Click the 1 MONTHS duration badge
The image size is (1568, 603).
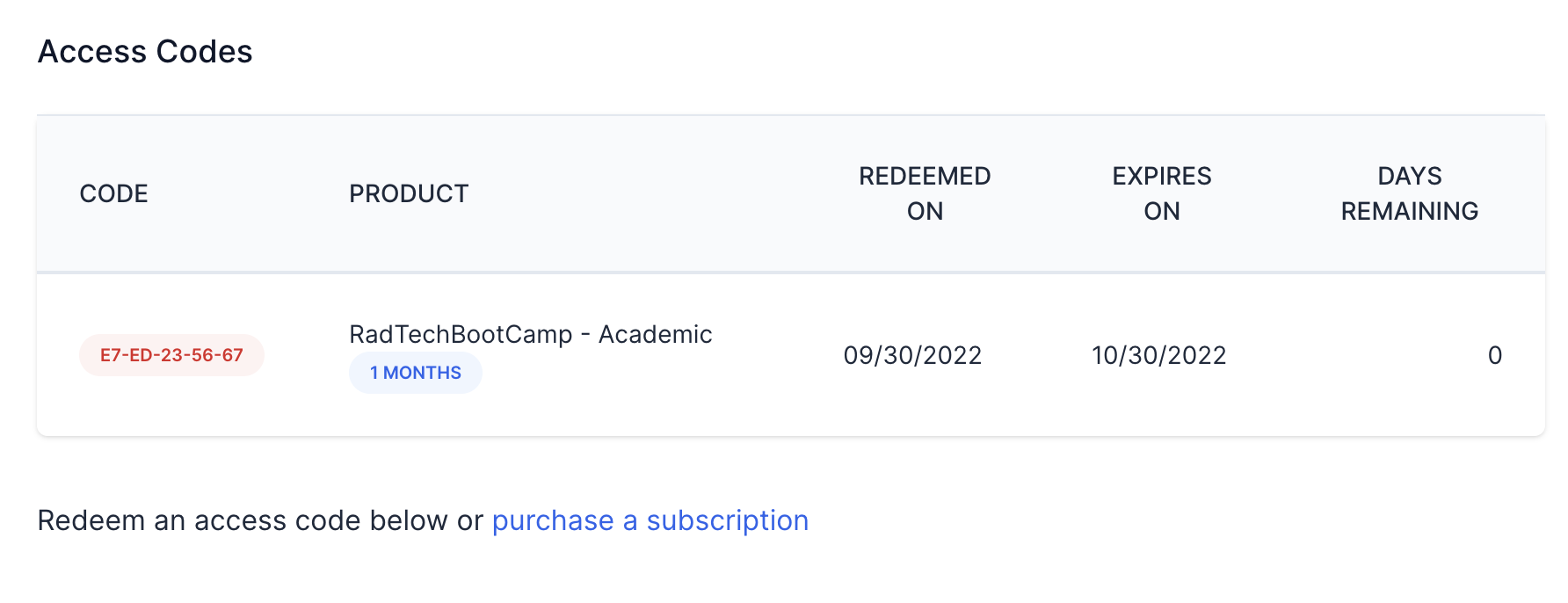click(x=416, y=373)
